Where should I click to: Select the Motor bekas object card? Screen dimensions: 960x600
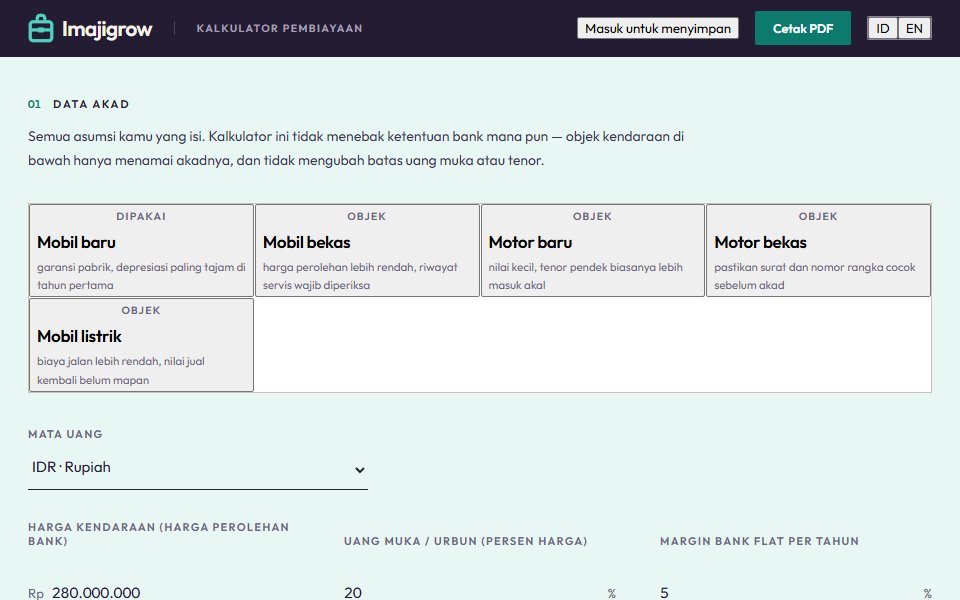819,250
